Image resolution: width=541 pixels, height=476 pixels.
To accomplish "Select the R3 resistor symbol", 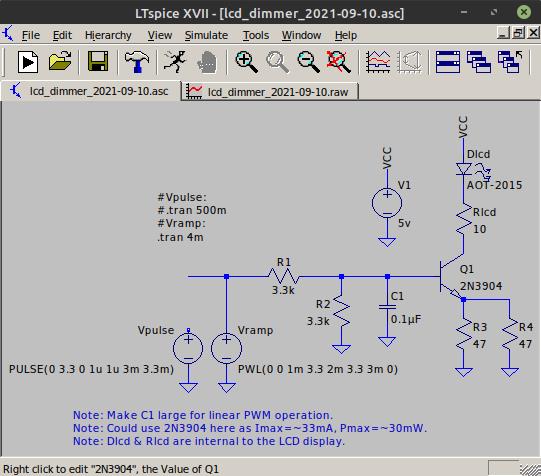I will [463, 335].
